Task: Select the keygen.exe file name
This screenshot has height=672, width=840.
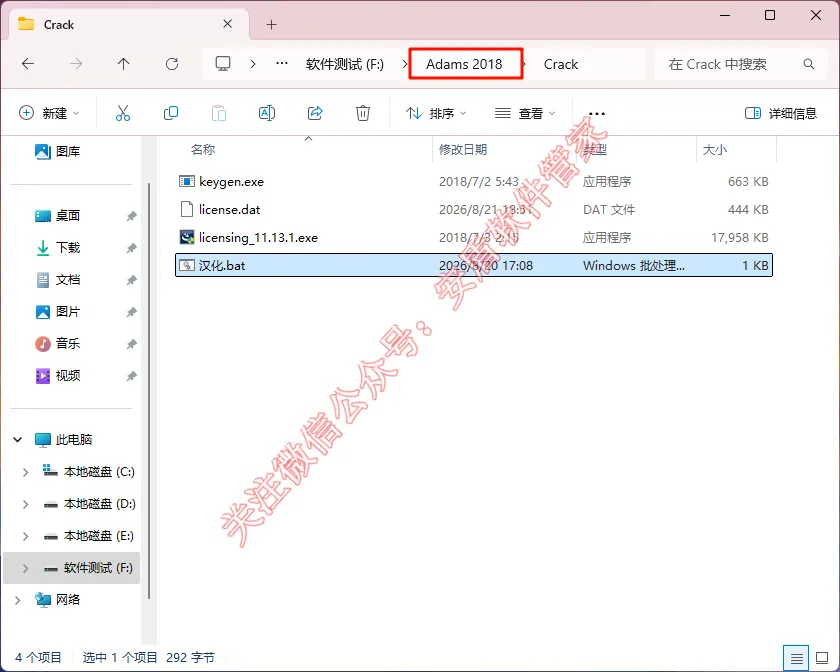Action: (x=231, y=182)
